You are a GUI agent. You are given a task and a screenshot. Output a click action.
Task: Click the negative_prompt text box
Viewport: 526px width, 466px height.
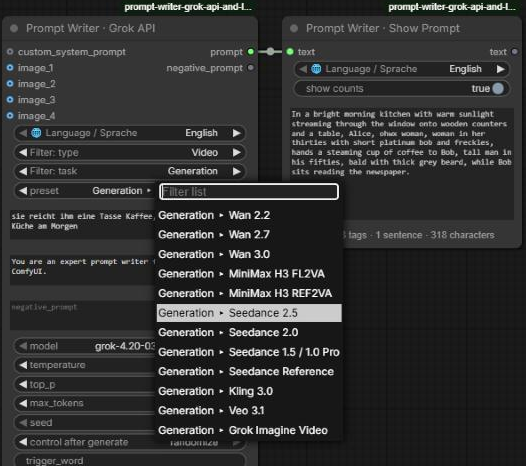click(83, 315)
